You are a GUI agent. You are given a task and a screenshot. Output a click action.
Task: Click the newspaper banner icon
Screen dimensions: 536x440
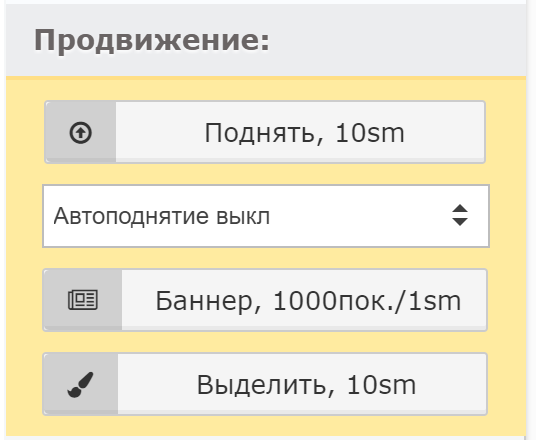[83, 300]
